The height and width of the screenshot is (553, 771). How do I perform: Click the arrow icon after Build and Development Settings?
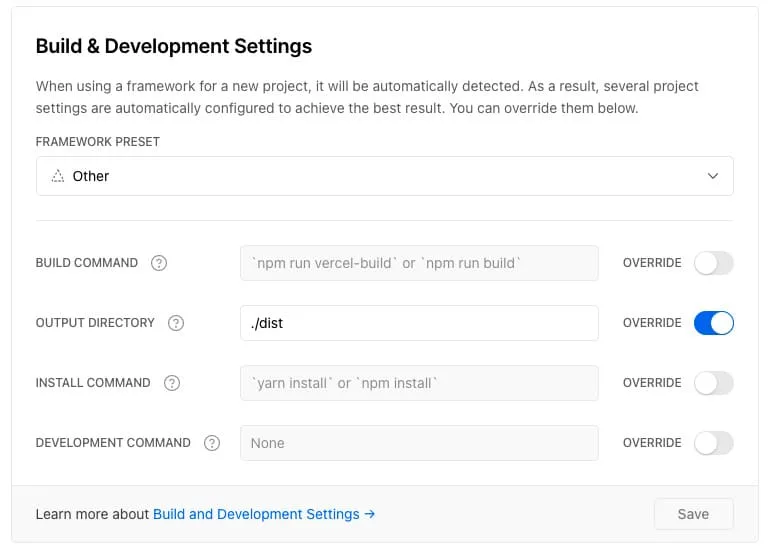coord(370,514)
